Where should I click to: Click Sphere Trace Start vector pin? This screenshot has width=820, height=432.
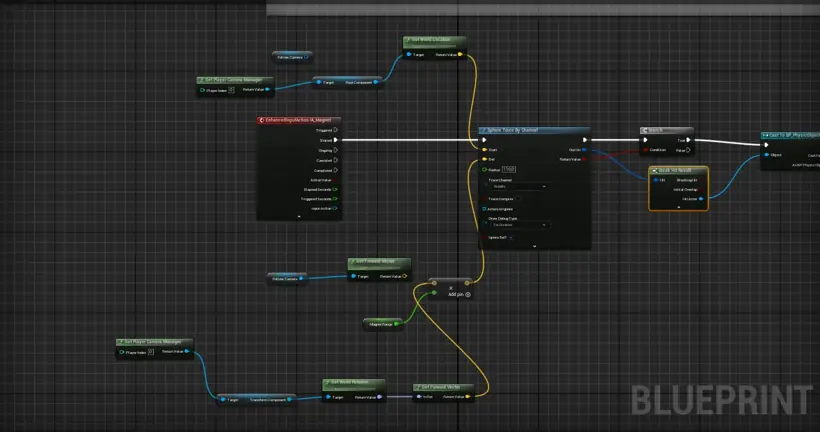484,150
